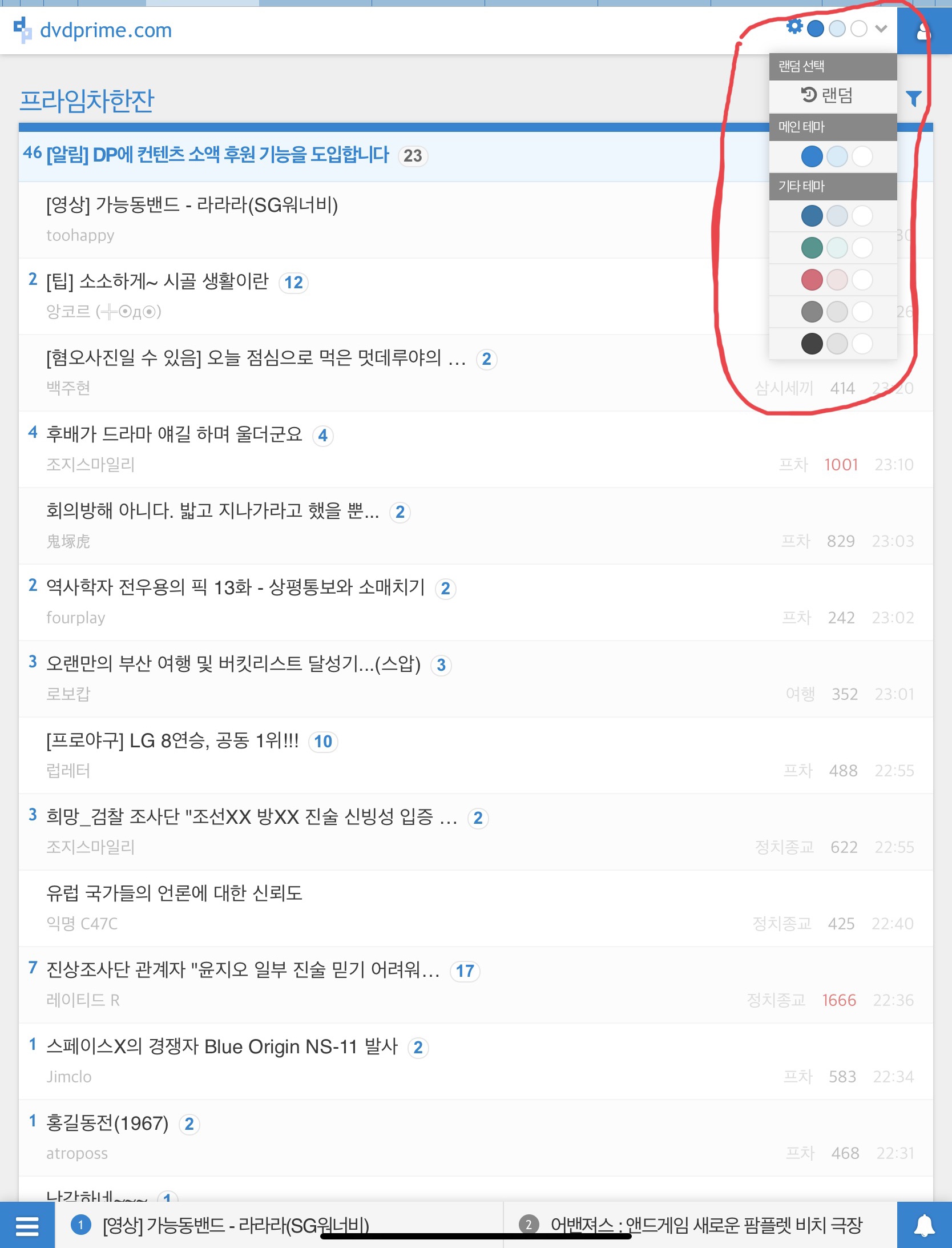Viewport: 952px width, 1248px height.
Task: Open the 프라임차한잔 board title link
Action: (x=87, y=100)
